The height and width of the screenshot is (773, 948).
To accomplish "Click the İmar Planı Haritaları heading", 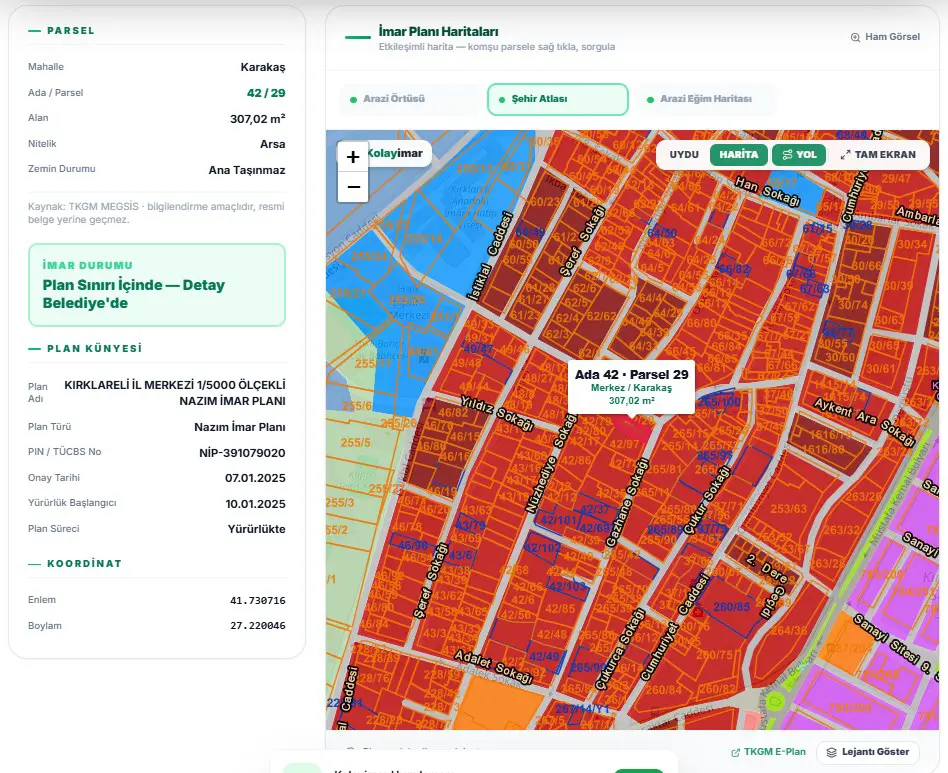I will (x=438, y=31).
